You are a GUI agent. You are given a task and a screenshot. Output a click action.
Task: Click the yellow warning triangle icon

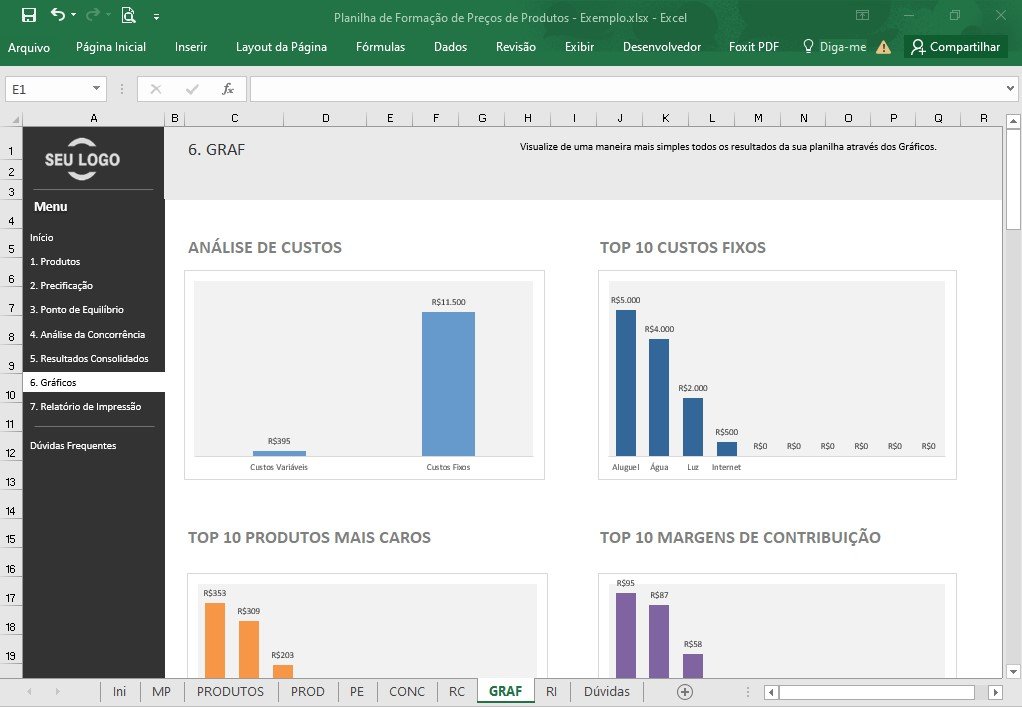[x=883, y=47]
